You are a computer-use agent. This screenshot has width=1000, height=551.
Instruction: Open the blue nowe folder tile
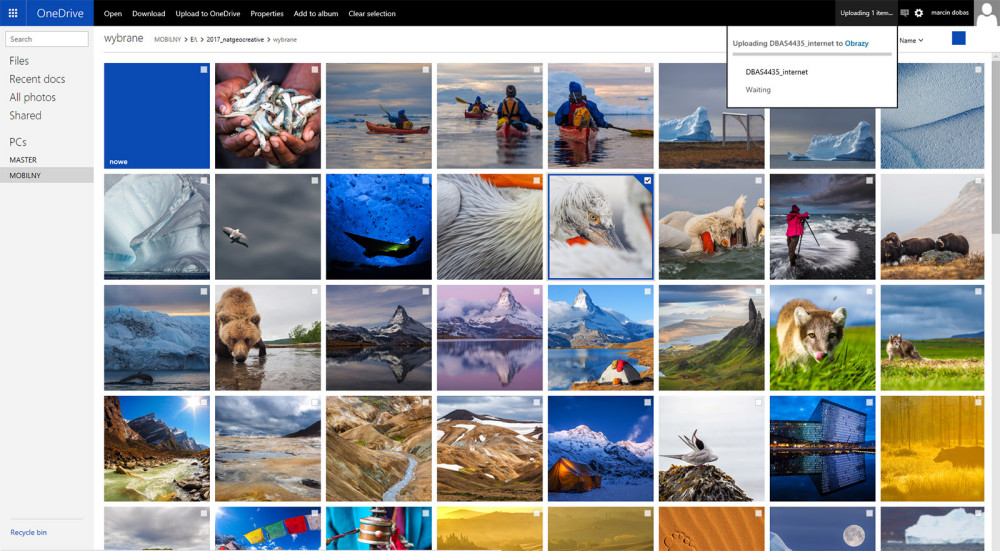157,115
